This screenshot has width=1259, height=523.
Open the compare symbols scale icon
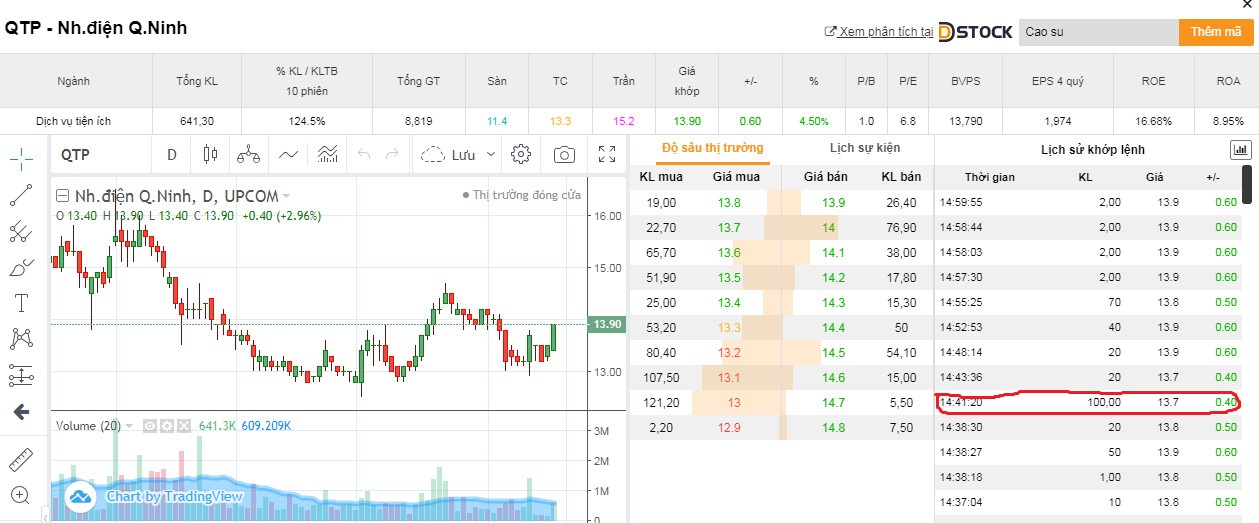[x=248, y=155]
